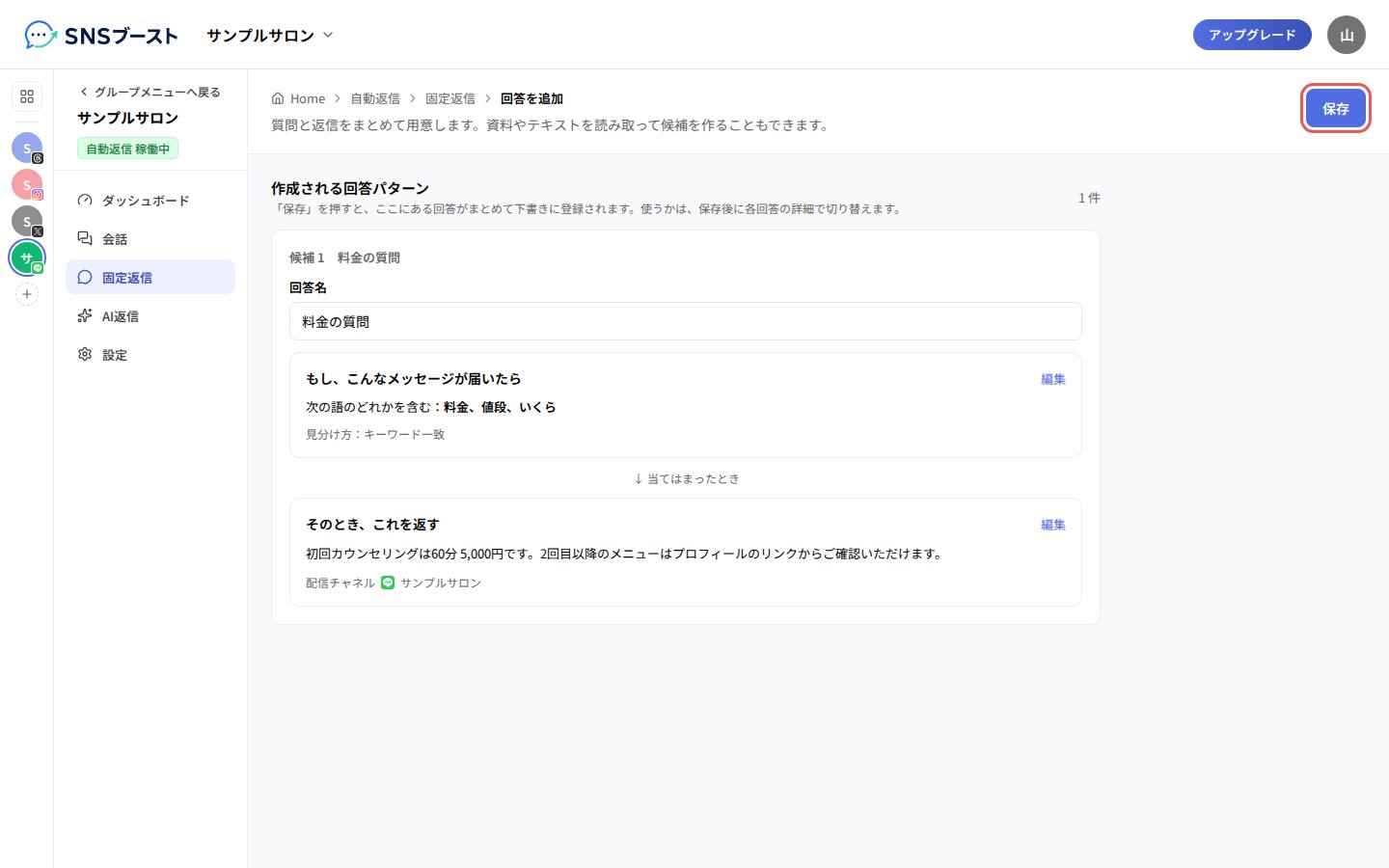This screenshot has height=868, width=1389.
Task: Go to 会話 in the sidebar
Action: [150, 238]
